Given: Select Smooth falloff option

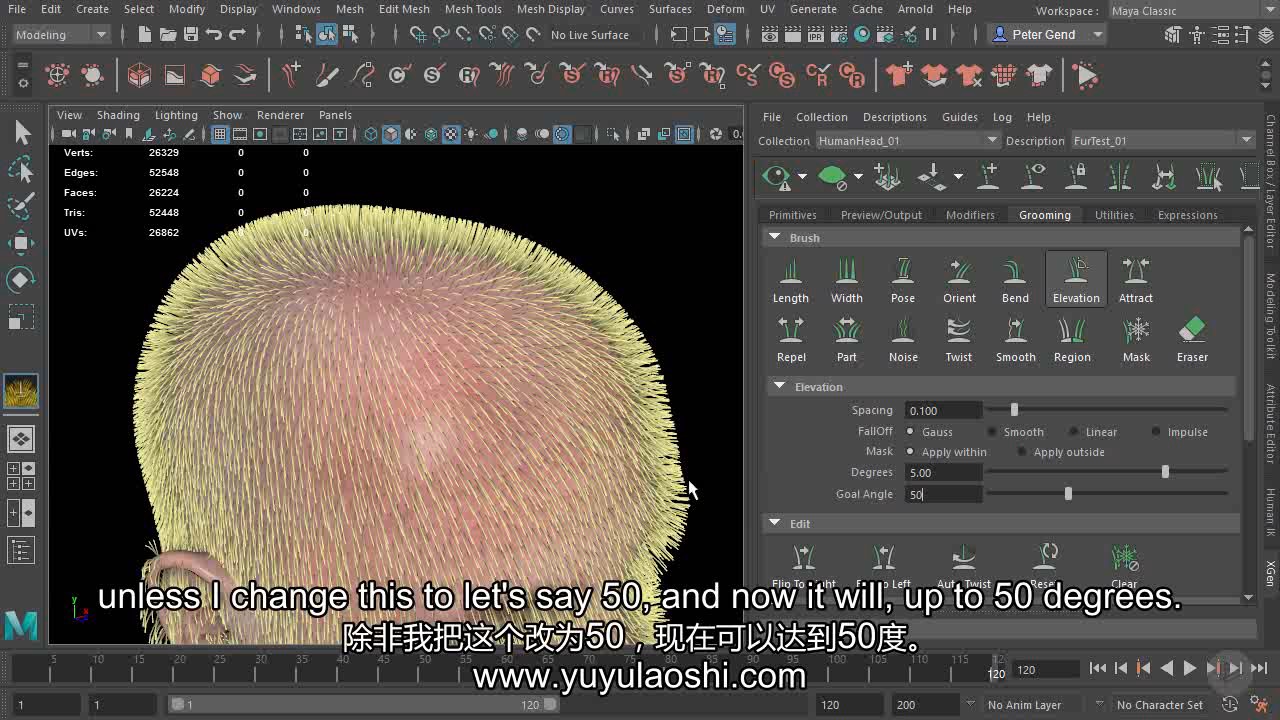Looking at the screenshot, I should 1015,432.
